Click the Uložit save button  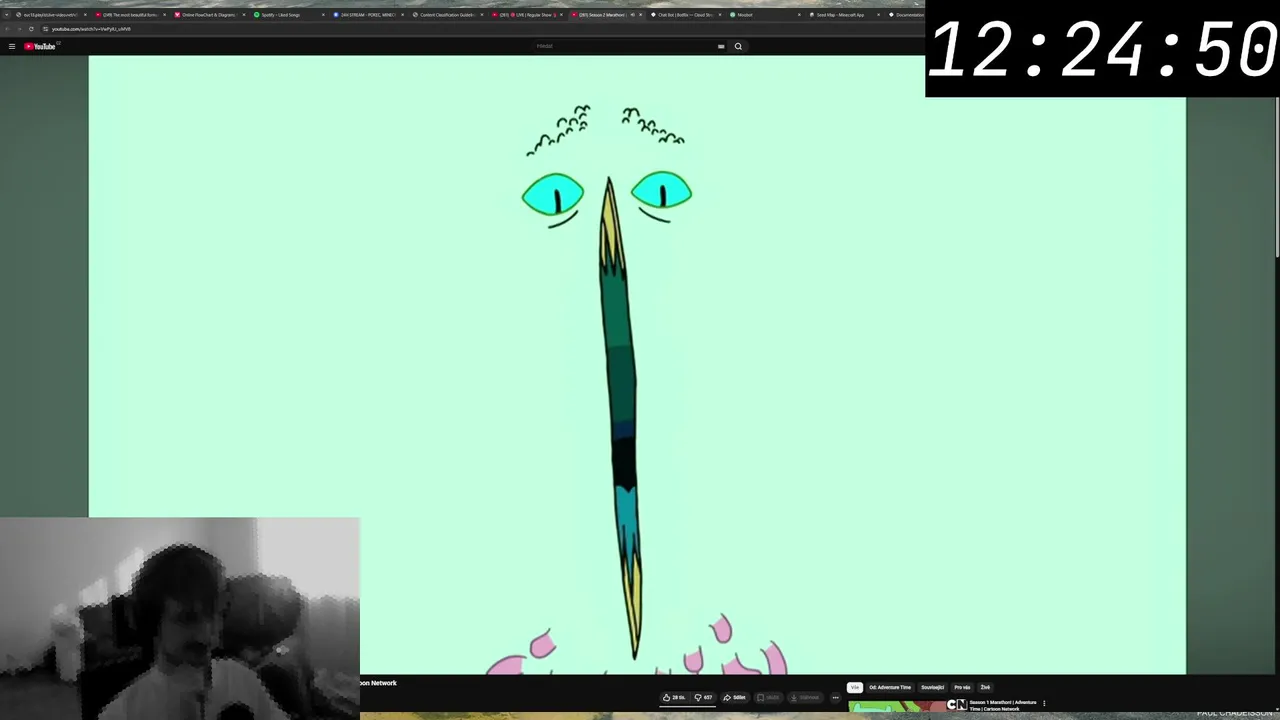(768, 697)
